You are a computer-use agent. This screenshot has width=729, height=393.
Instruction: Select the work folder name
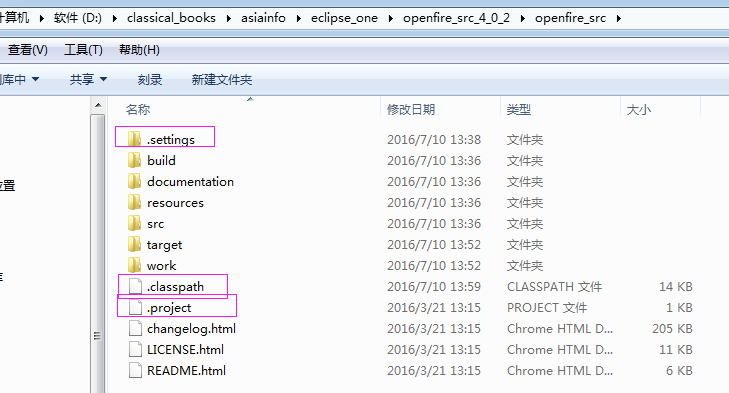click(161, 266)
